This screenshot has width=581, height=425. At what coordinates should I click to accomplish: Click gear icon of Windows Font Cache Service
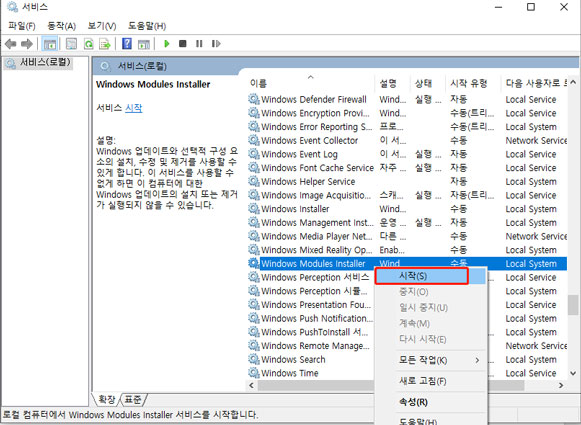click(x=254, y=167)
